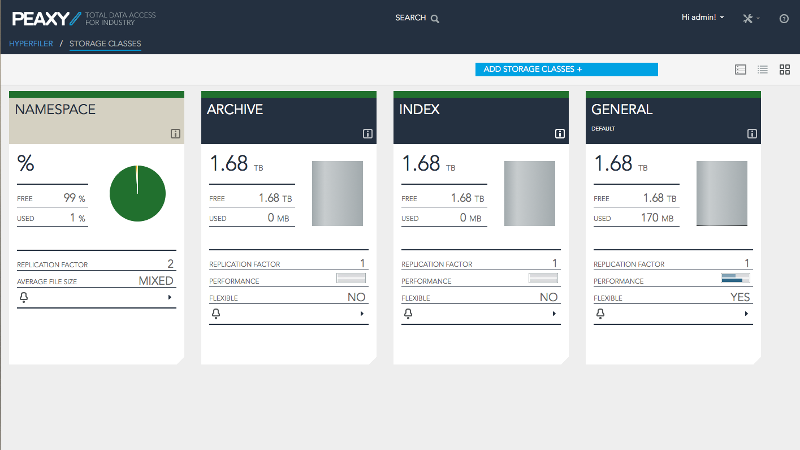Open the Hi admin user dropdown
This screenshot has width=800, height=450.
[703, 18]
